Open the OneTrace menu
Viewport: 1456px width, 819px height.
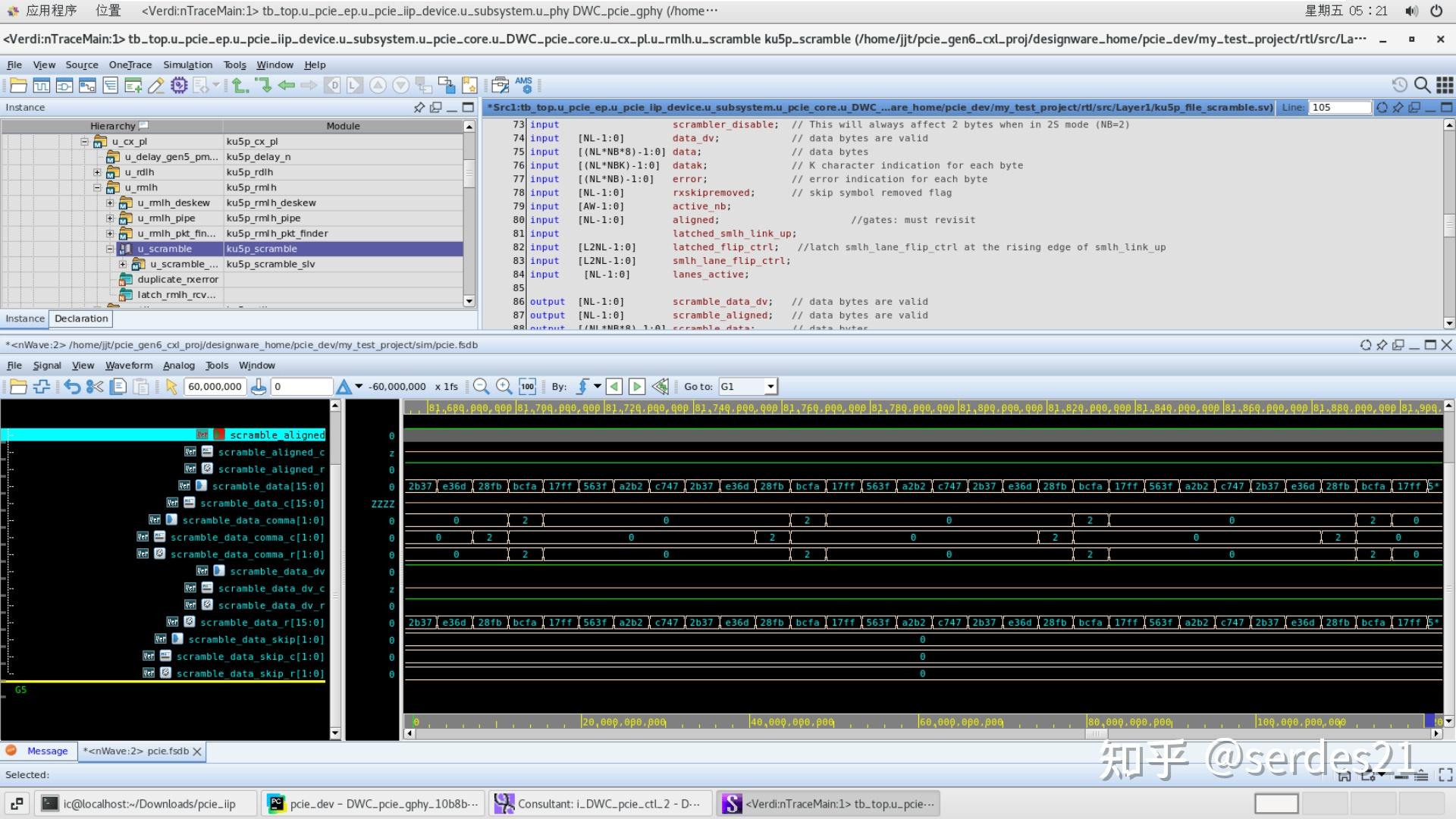pos(130,65)
